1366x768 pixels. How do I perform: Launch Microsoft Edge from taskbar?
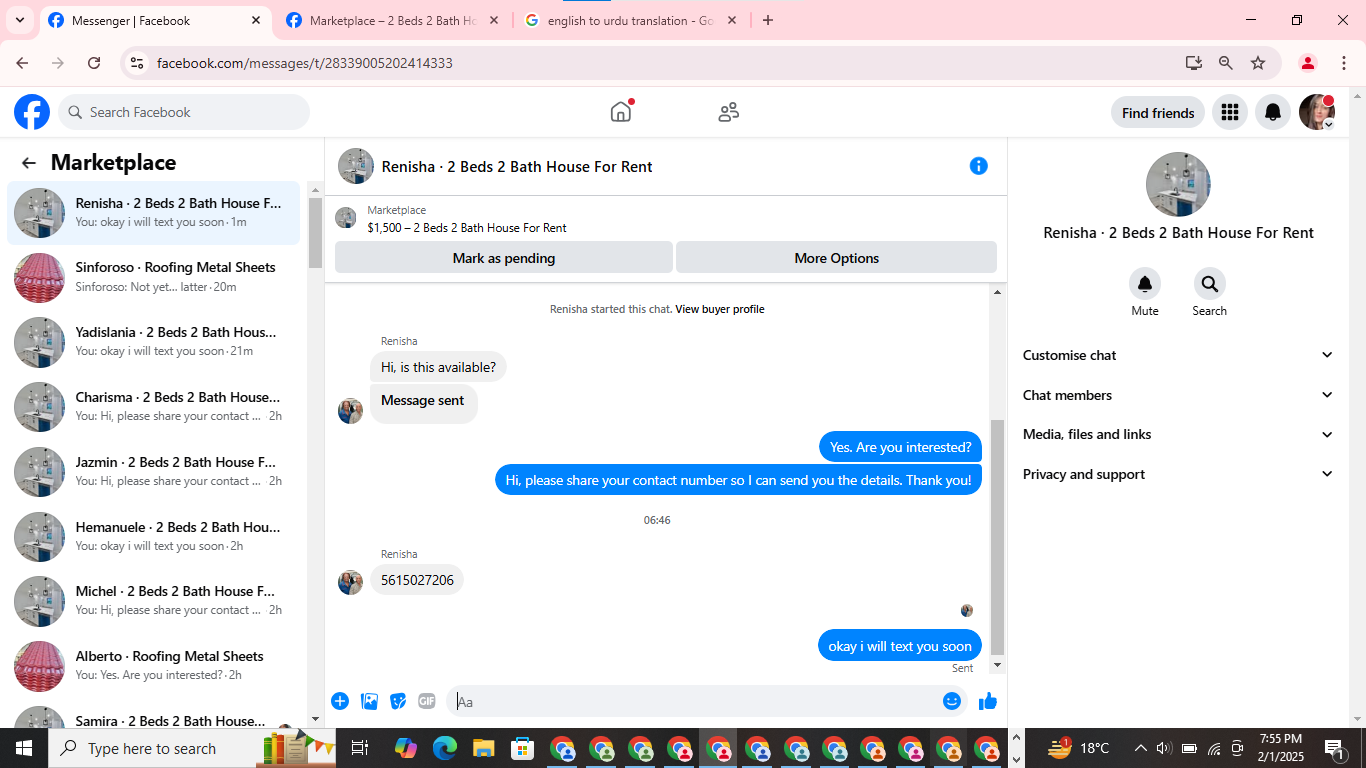[x=445, y=748]
